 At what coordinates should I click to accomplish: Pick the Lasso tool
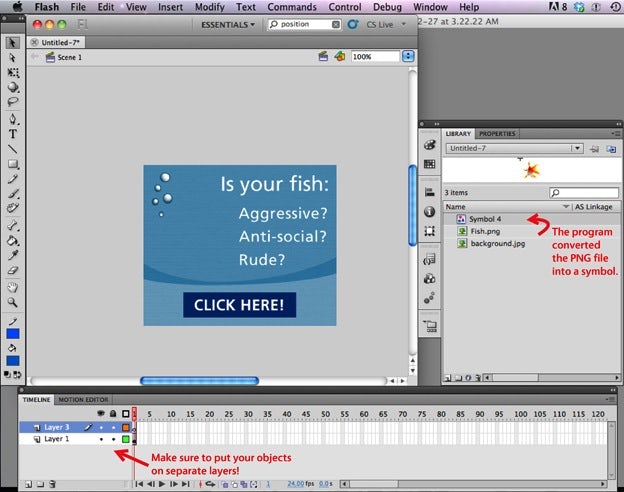(13, 102)
